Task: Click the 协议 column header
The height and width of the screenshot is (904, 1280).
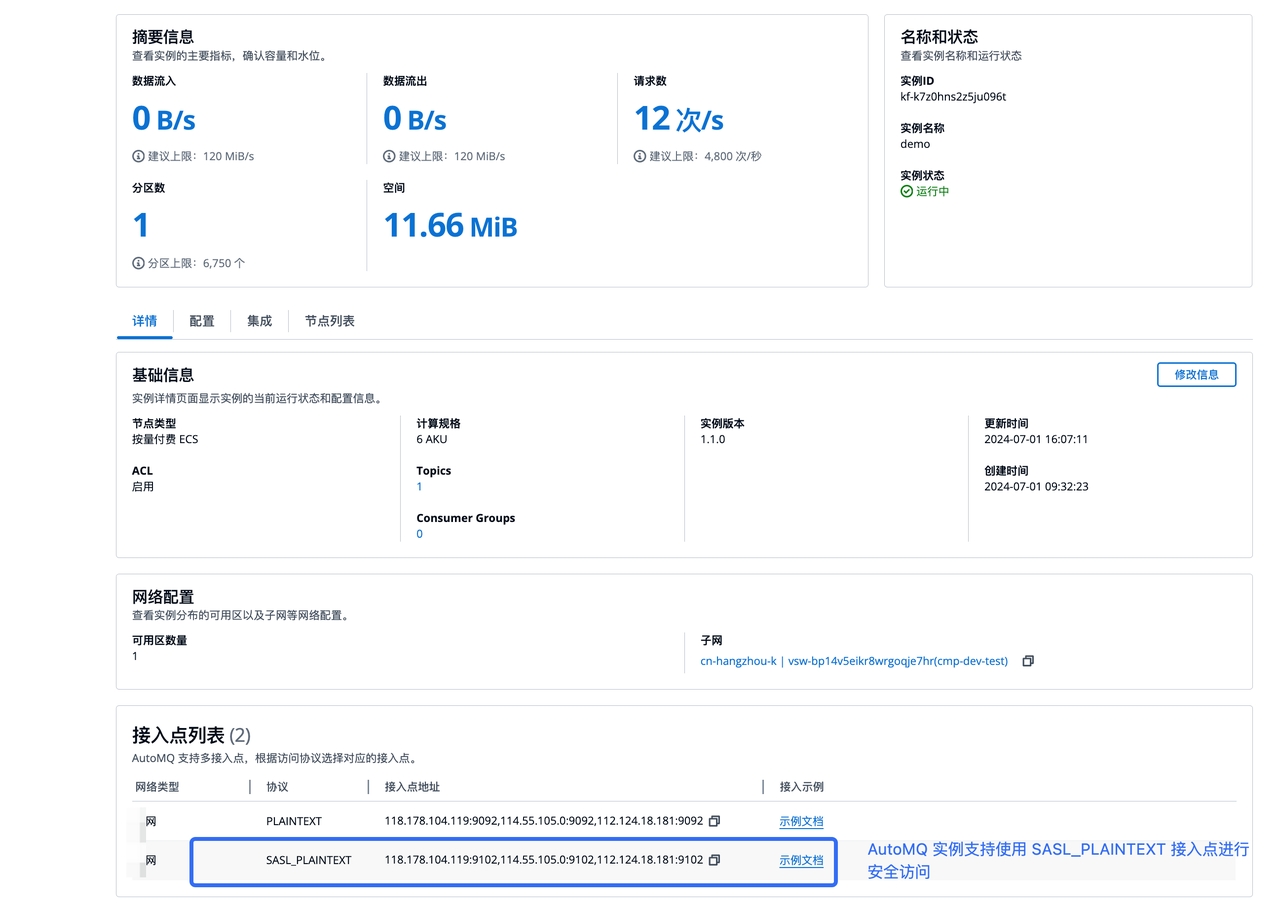Action: coord(277,787)
